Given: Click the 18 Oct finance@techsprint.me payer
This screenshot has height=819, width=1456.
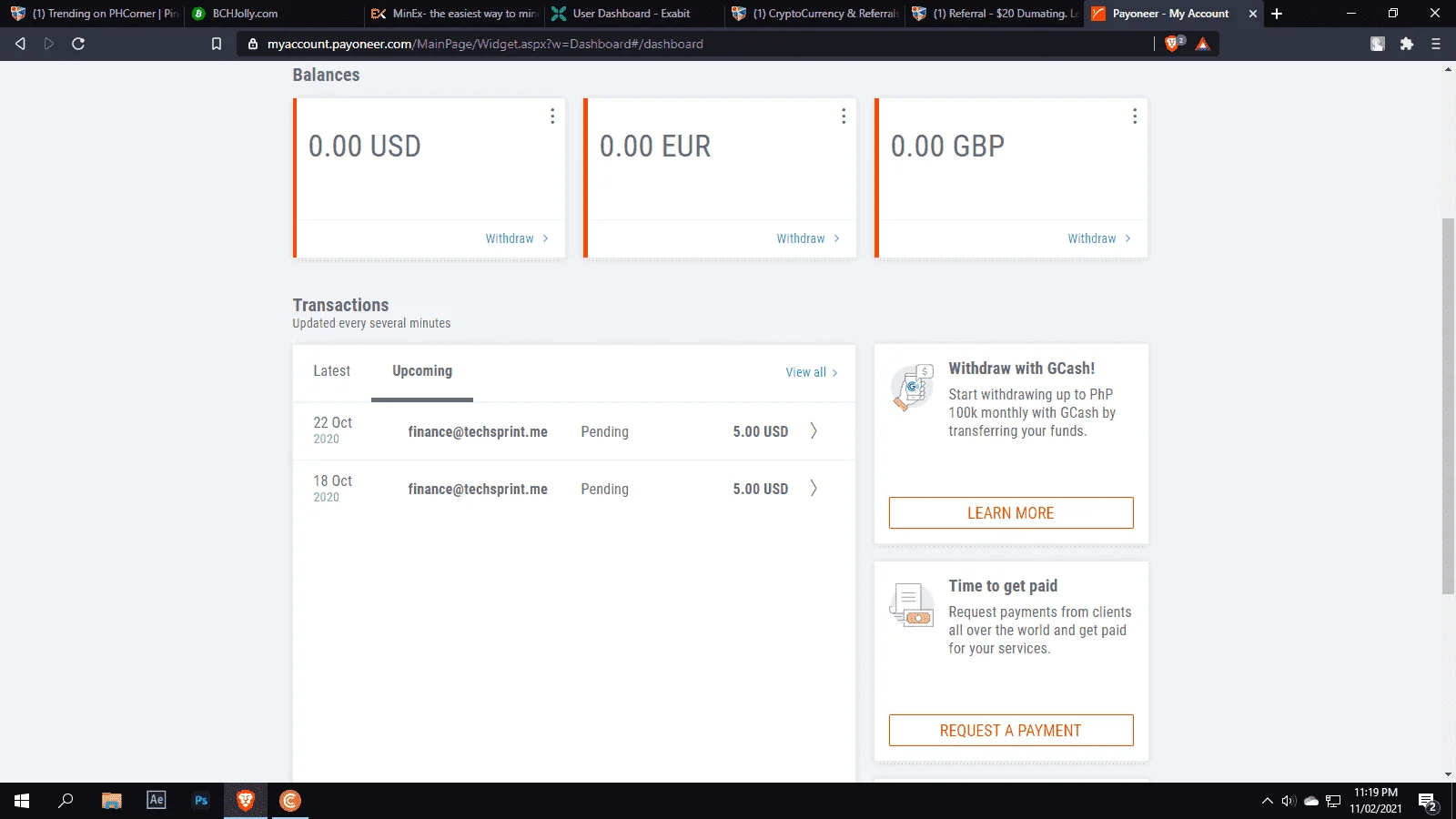Looking at the screenshot, I should [478, 490].
